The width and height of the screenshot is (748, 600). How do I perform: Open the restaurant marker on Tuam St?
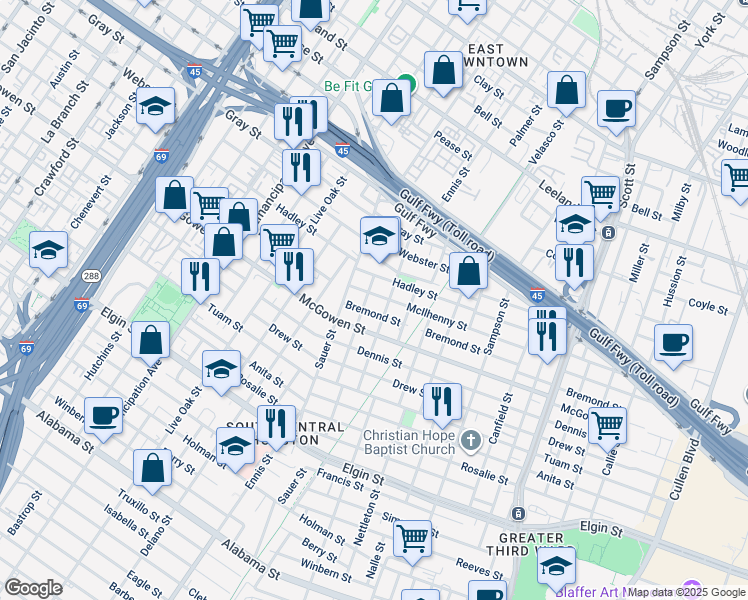click(x=200, y=279)
